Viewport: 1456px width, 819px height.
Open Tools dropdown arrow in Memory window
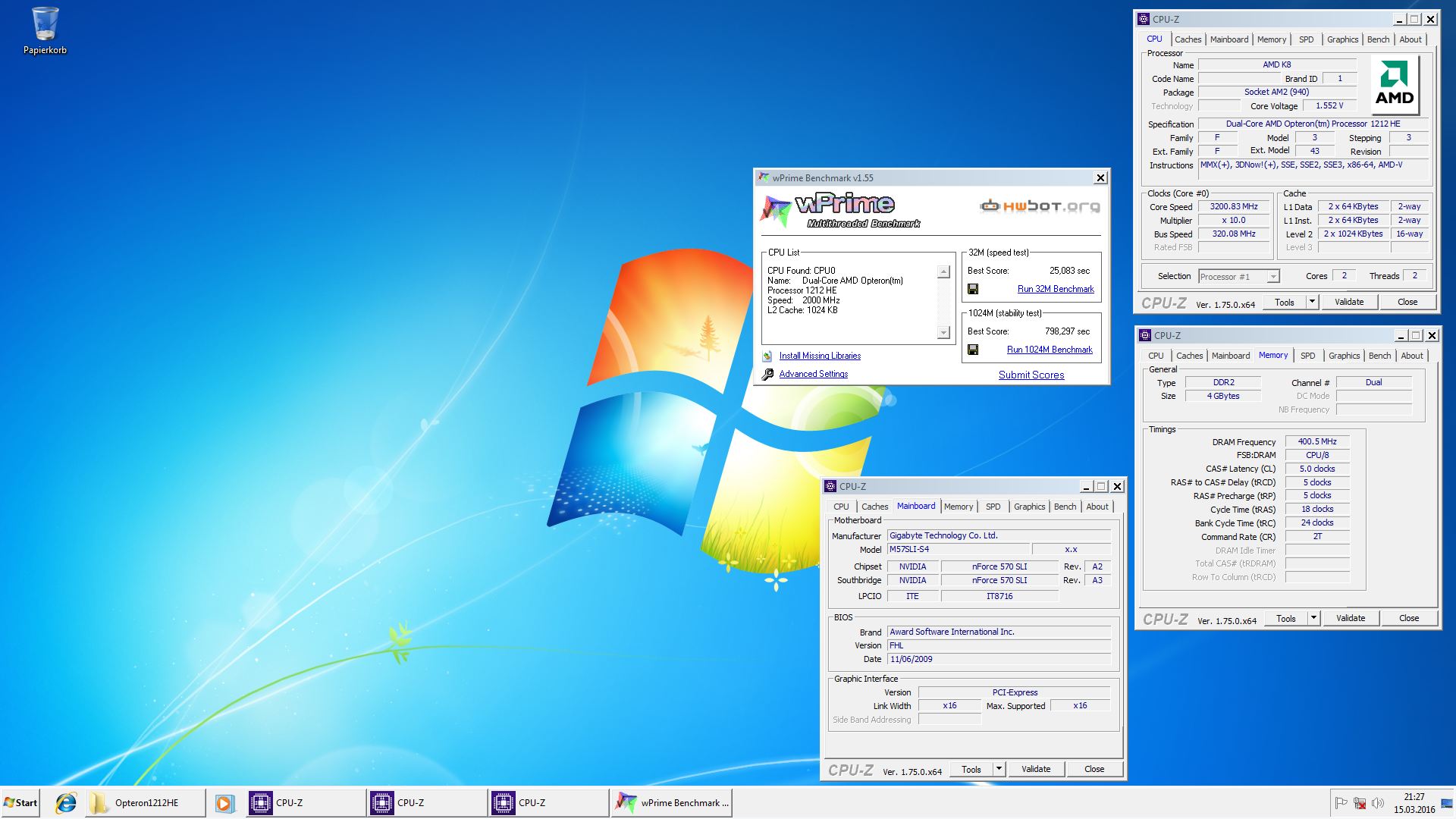[1313, 618]
